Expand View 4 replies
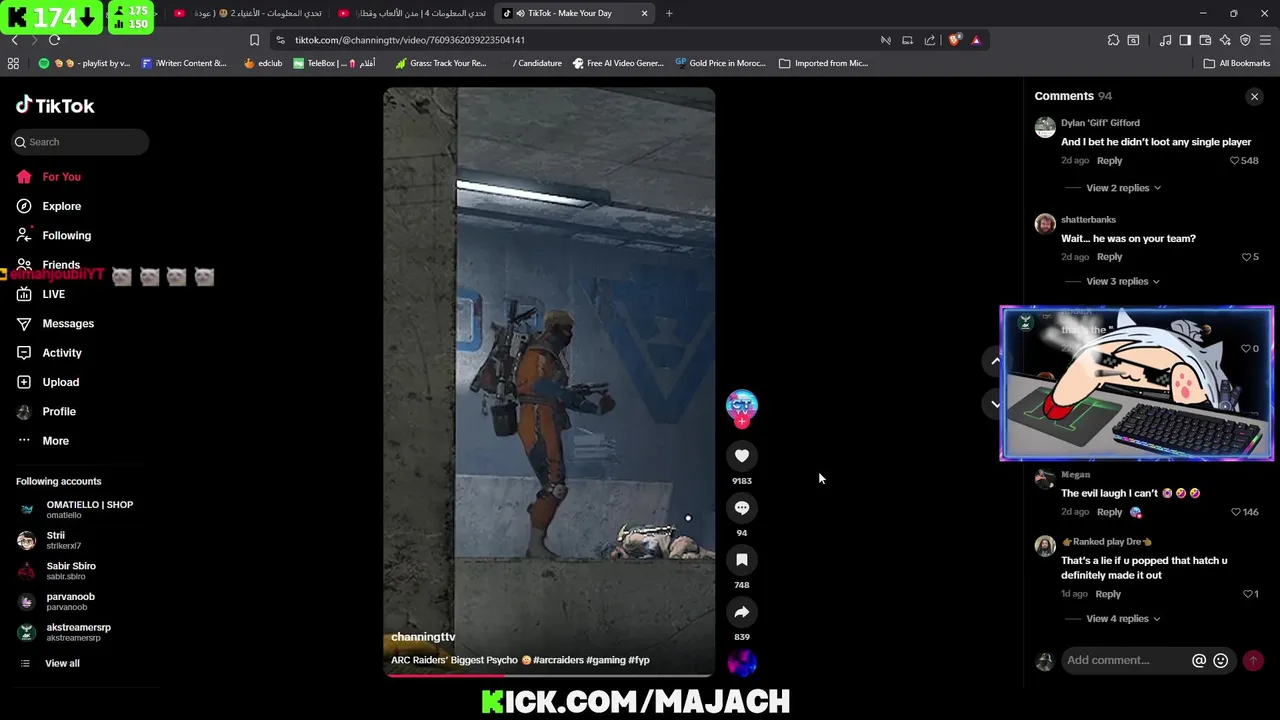 (1123, 618)
